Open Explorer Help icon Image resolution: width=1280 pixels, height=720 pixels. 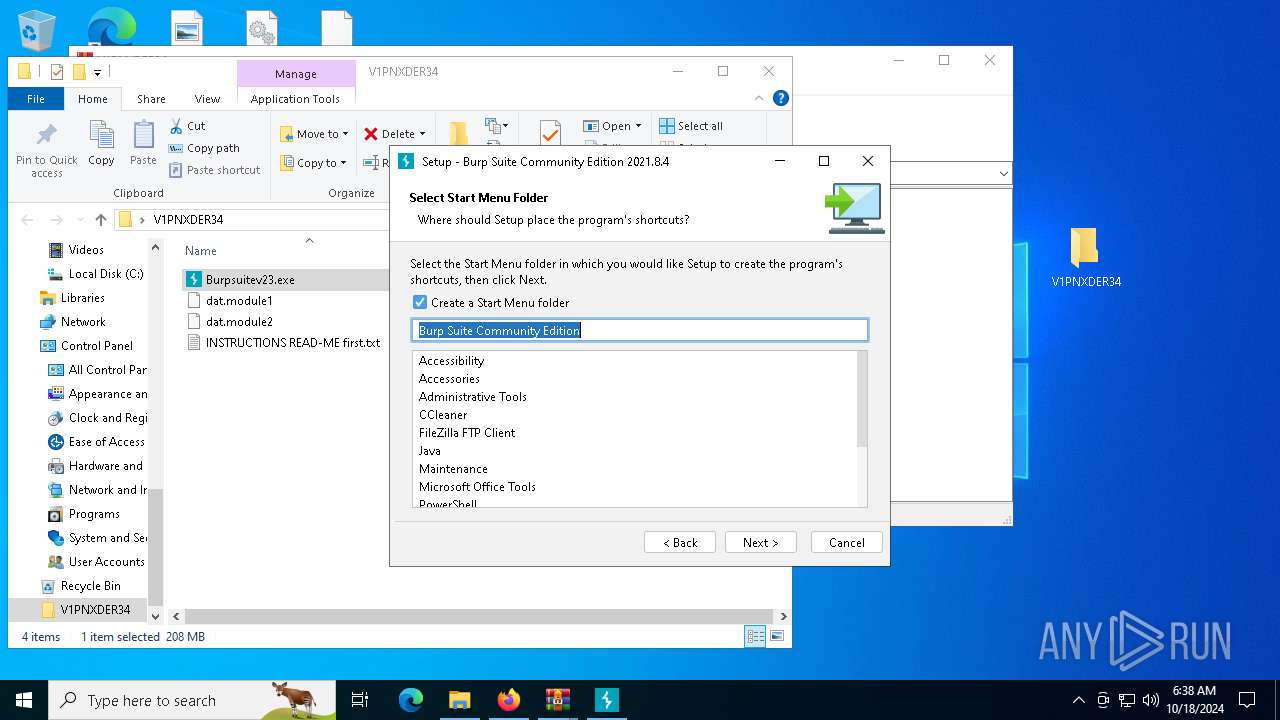coord(781,98)
